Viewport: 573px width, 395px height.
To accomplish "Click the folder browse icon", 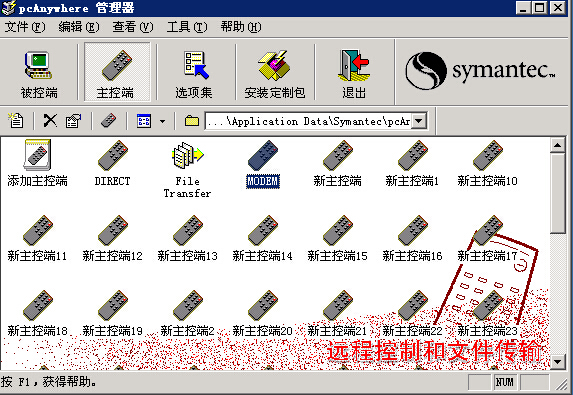I will pyautogui.click(x=191, y=121).
